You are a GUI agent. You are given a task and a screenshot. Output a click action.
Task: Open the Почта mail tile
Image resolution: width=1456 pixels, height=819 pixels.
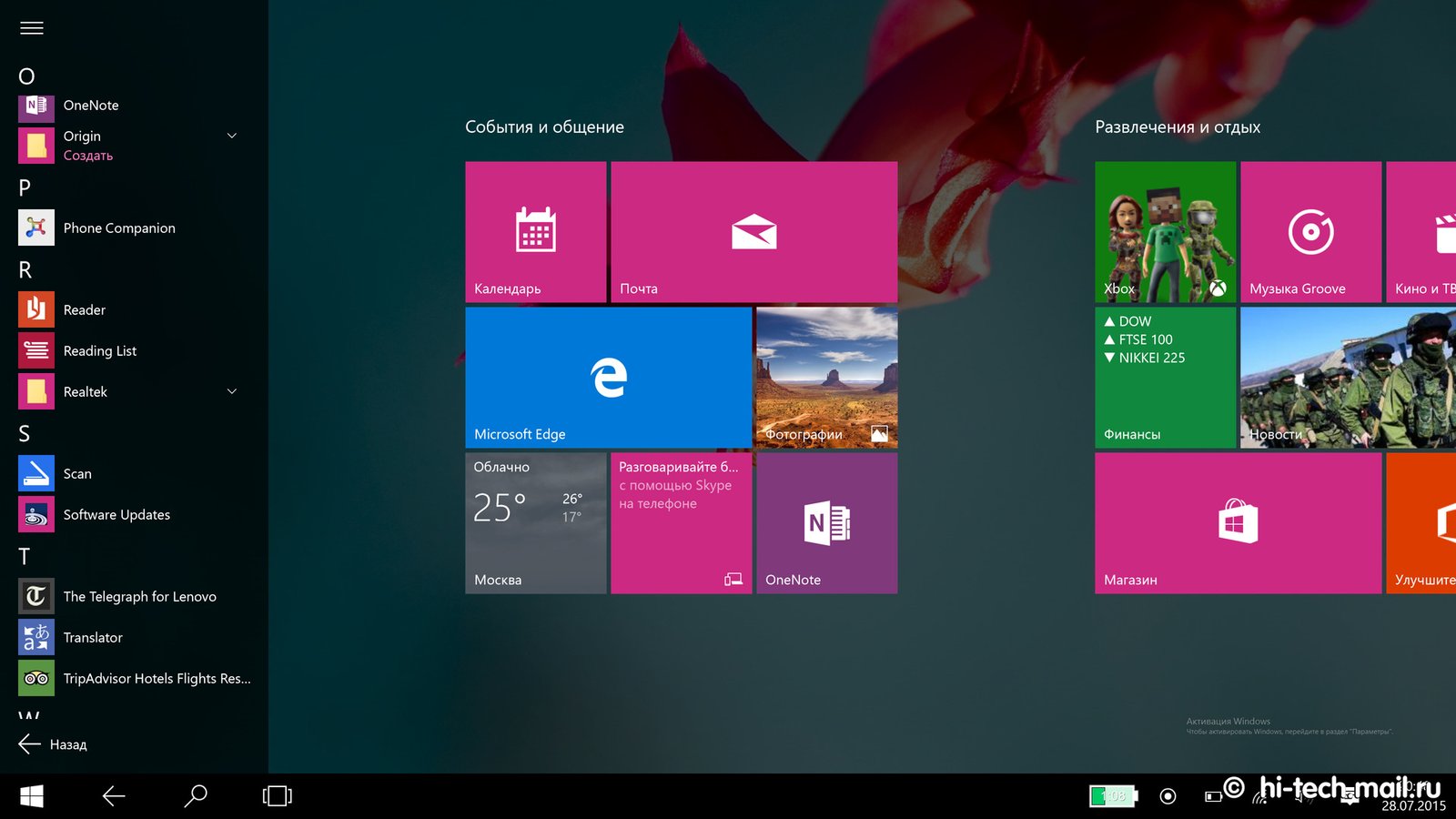tap(754, 232)
